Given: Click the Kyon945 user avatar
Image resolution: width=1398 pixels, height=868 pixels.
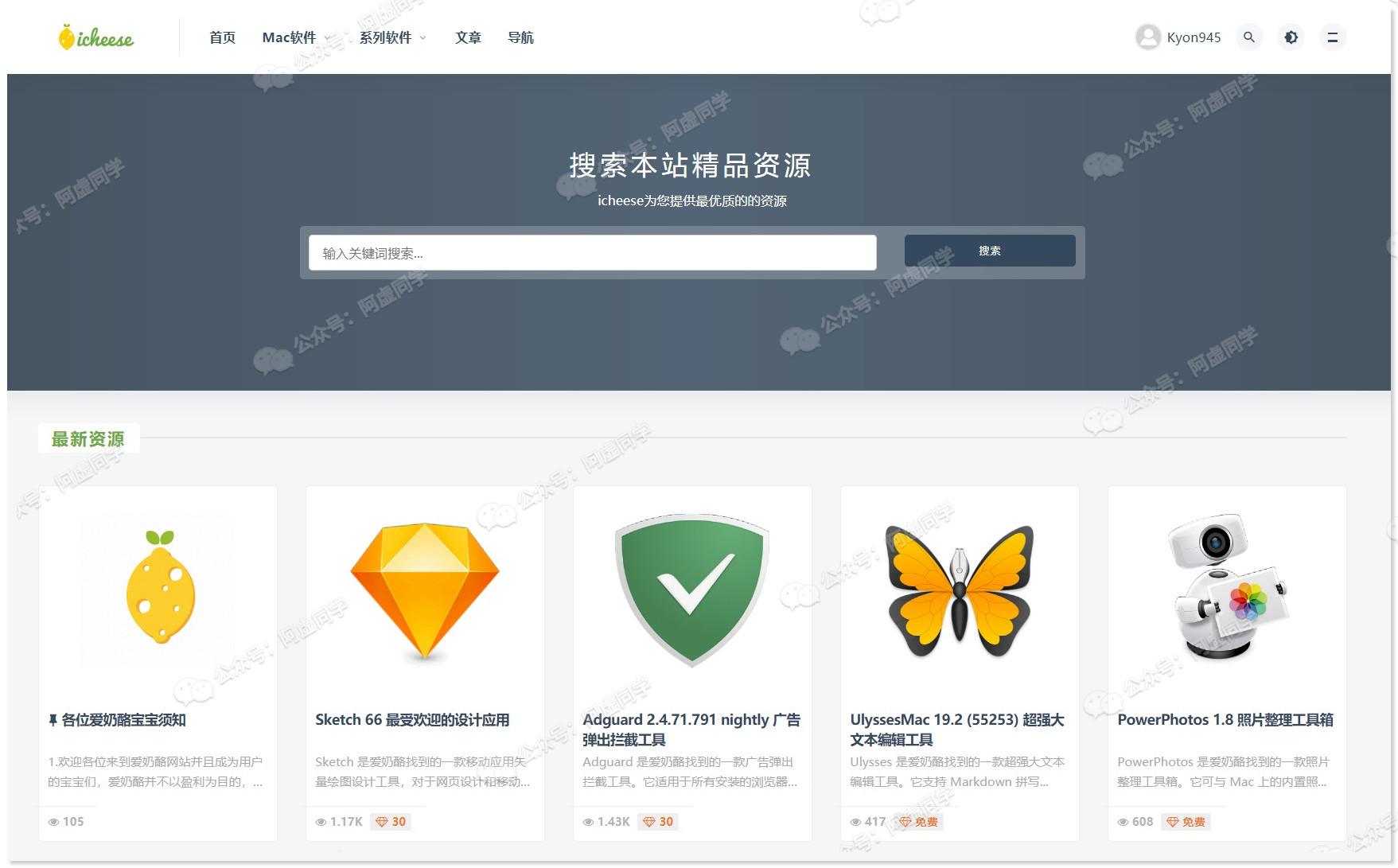Looking at the screenshot, I should (1148, 37).
